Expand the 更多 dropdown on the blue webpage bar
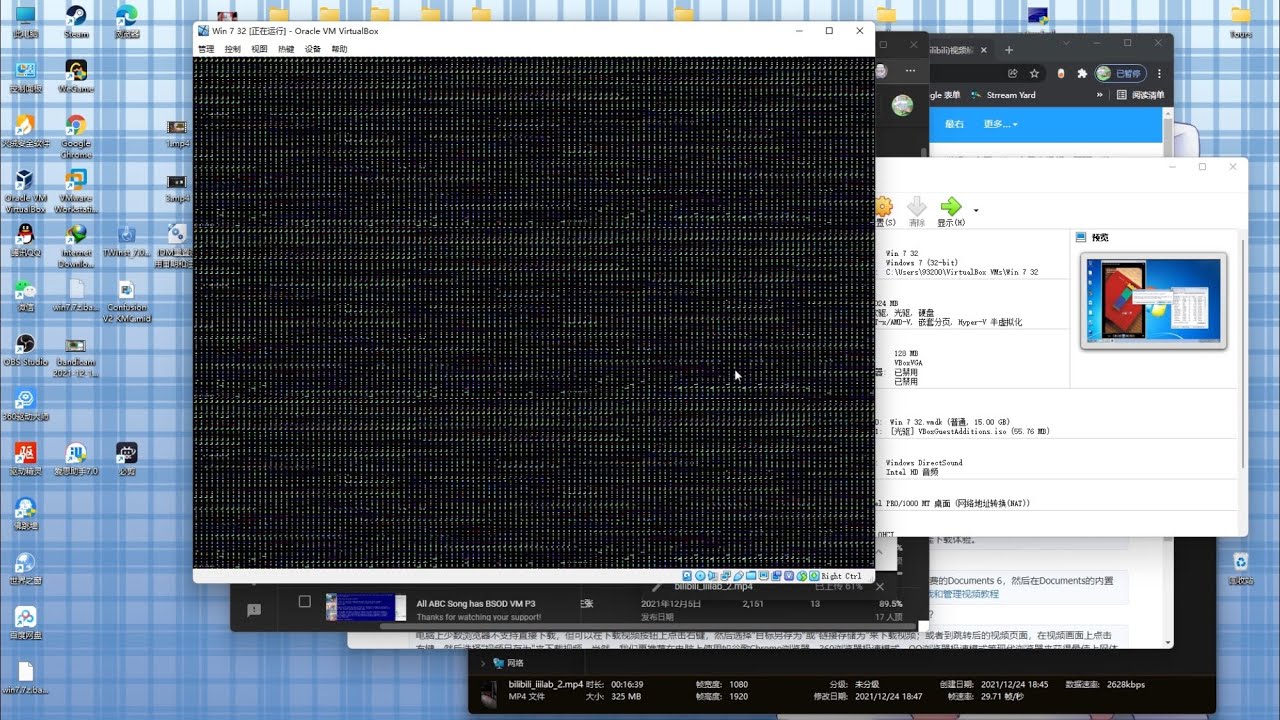 coord(1000,124)
